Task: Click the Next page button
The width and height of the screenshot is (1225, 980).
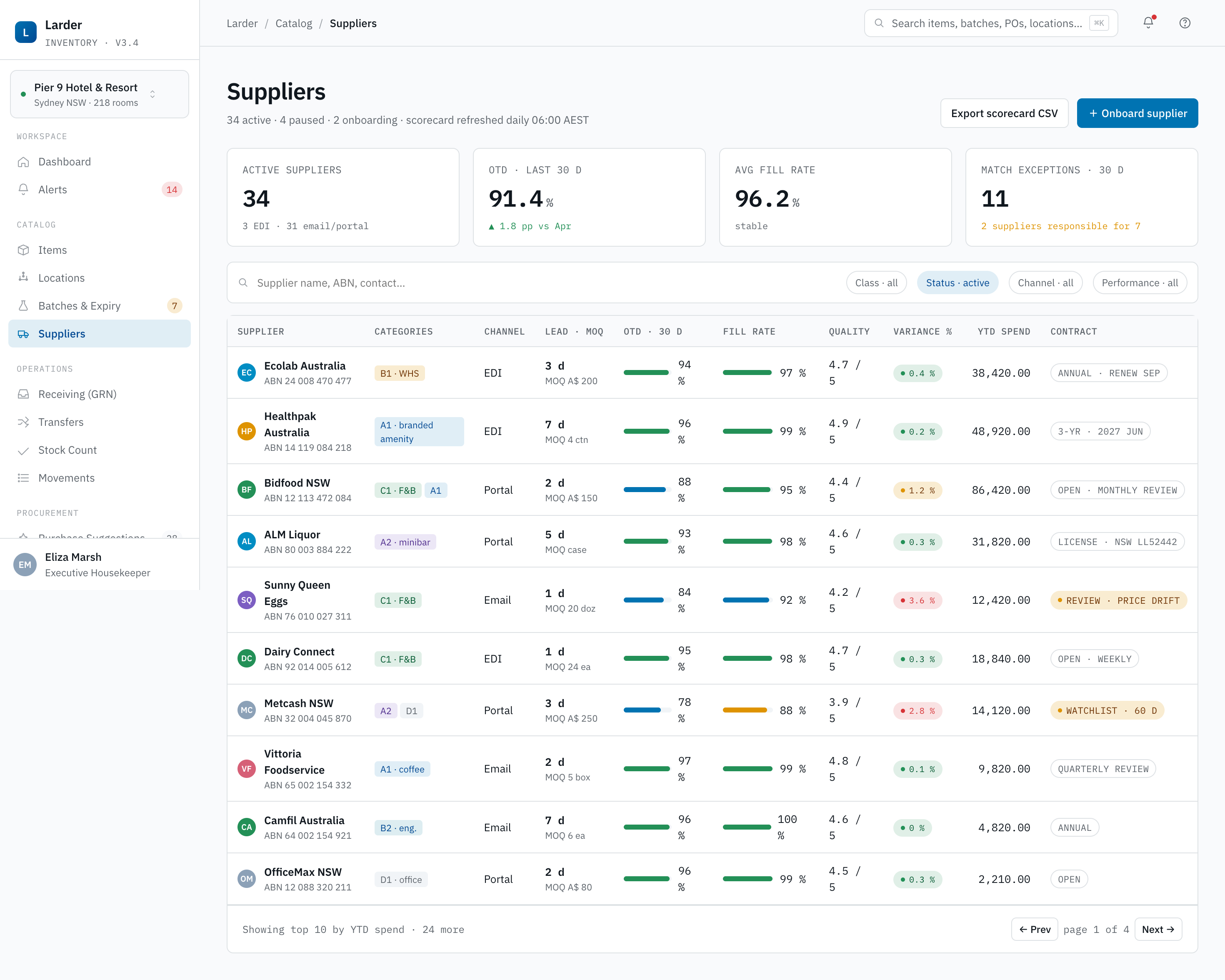Action: tap(1158, 930)
